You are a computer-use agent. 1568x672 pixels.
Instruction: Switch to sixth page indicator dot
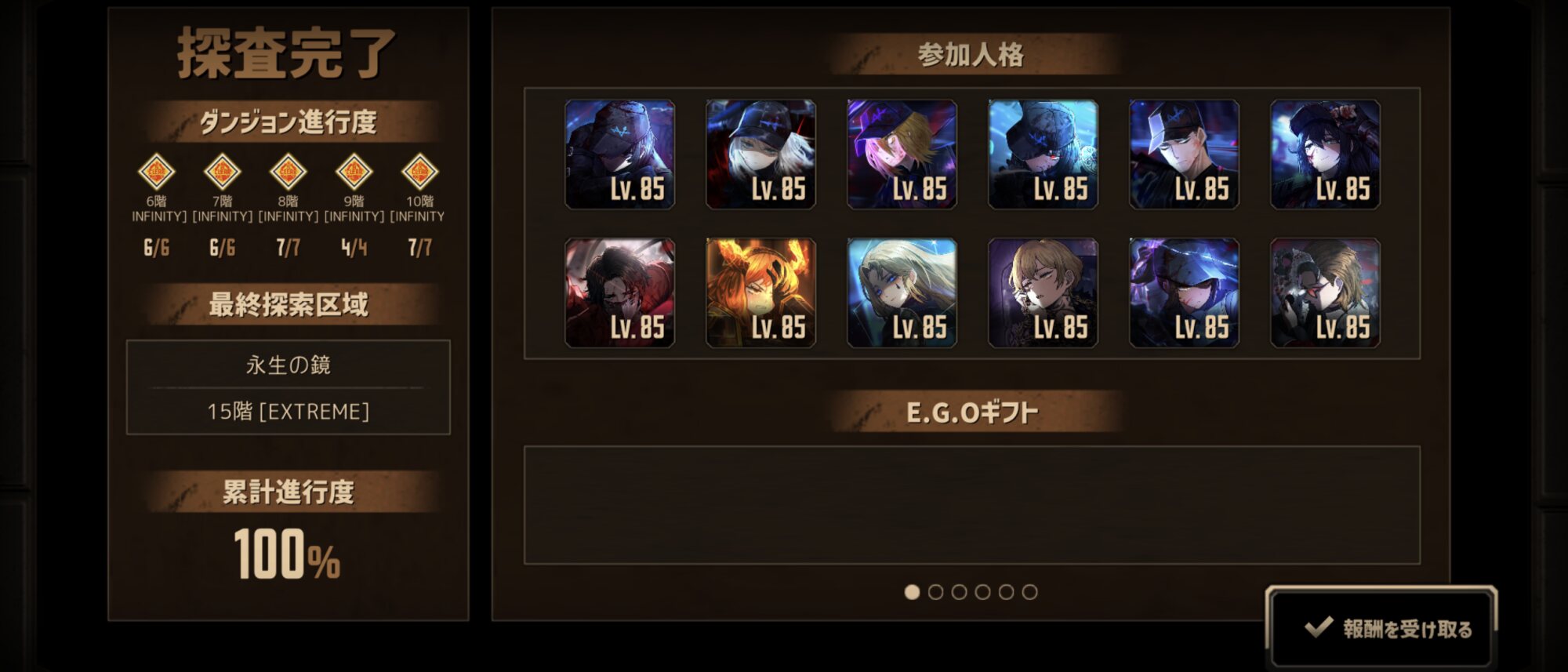tap(1029, 592)
